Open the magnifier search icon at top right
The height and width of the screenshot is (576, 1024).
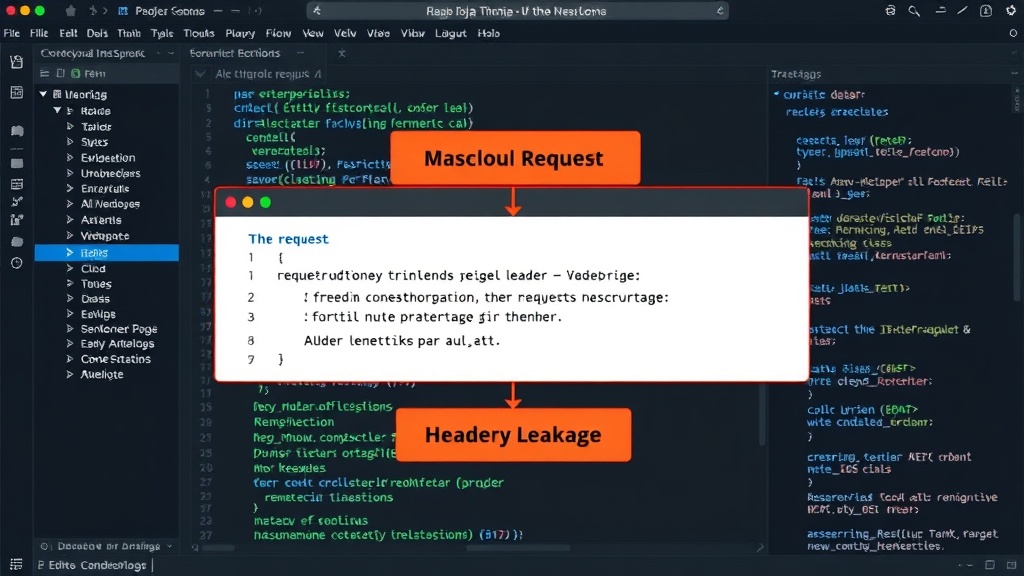tap(914, 11)
